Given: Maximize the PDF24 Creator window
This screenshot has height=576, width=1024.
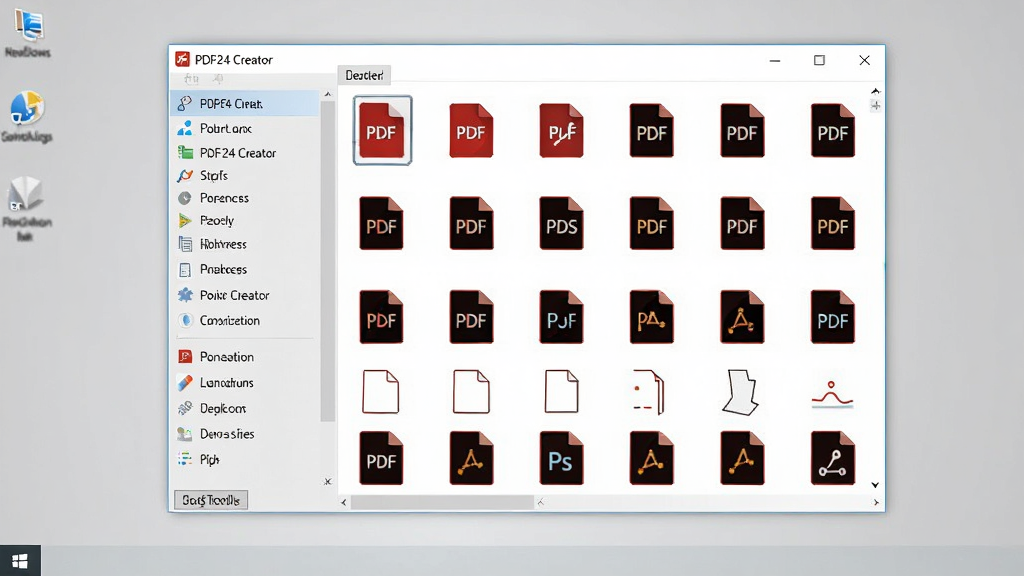Looking at the screenshot, I should point(819,60).
